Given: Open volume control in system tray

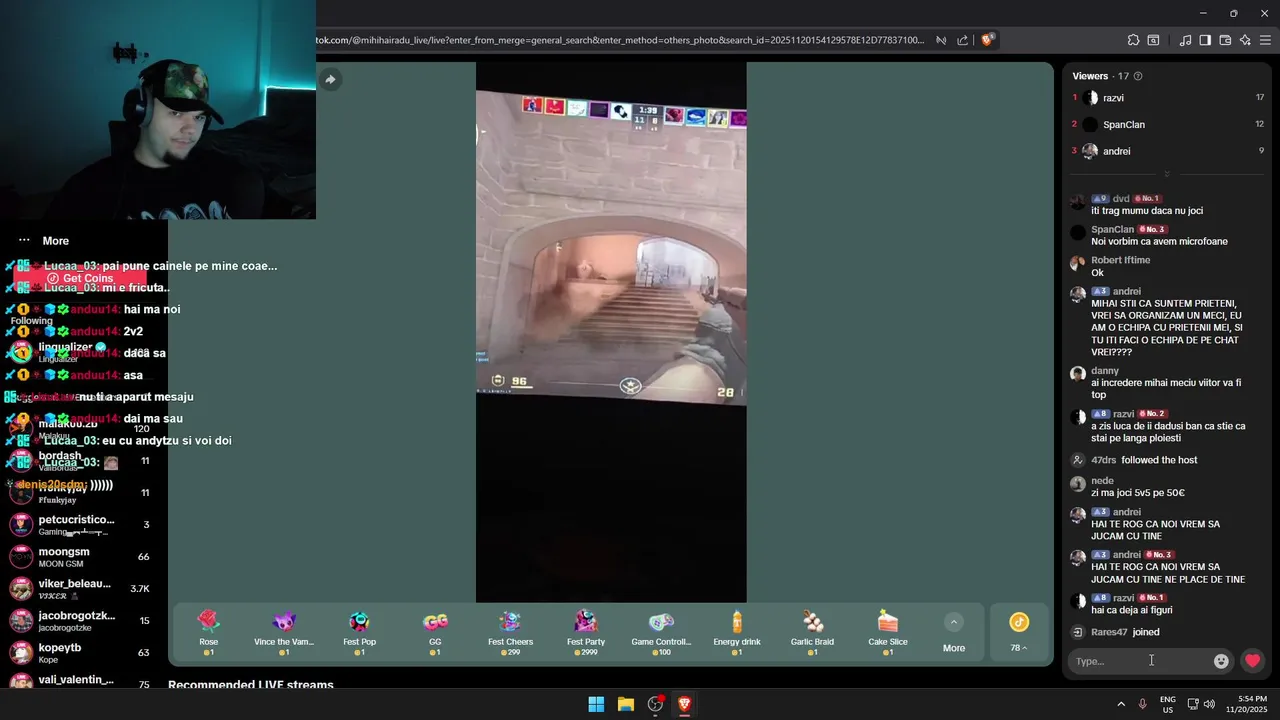Looking at the screenshot, I should click(x=1209, y=704).
